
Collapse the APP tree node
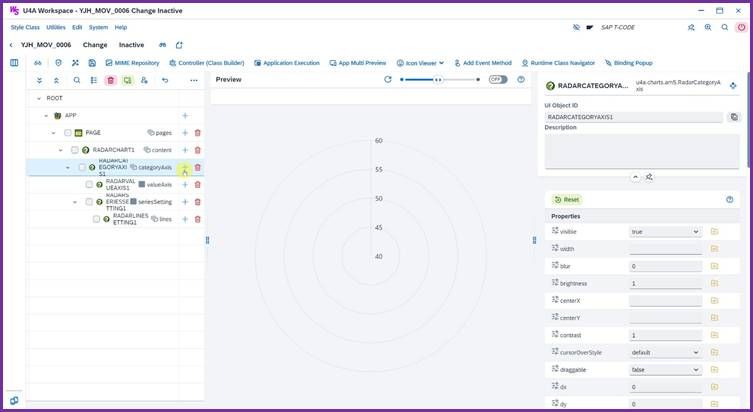[46, 116]
